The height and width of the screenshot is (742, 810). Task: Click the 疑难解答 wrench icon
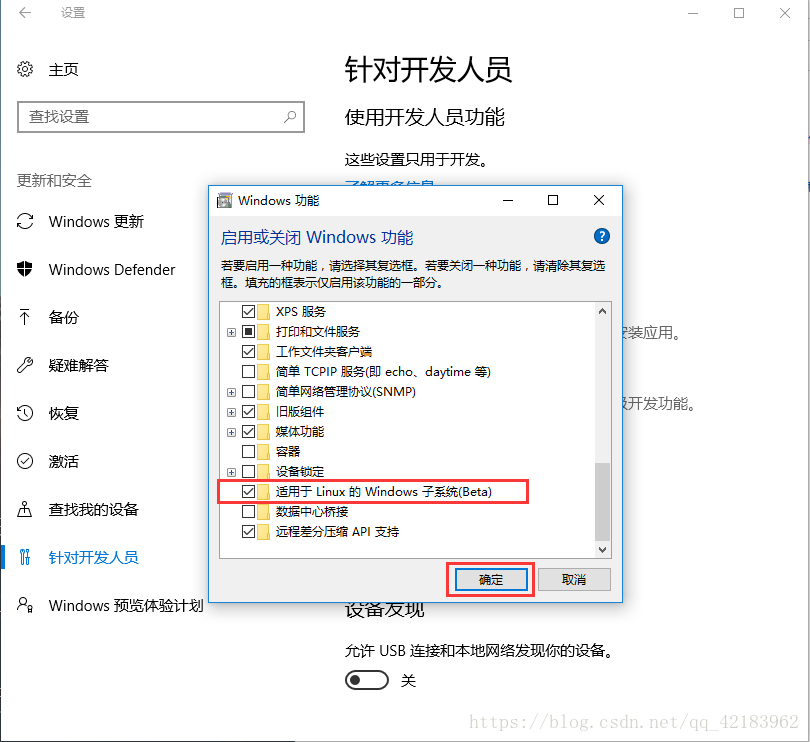coord(25,365)
